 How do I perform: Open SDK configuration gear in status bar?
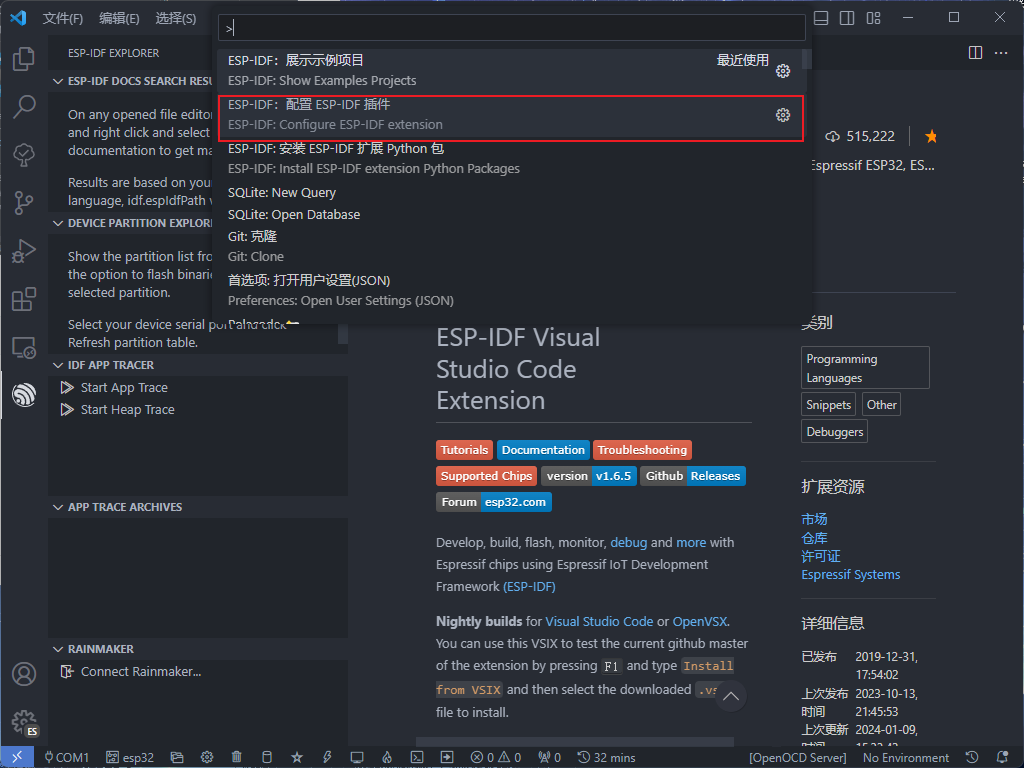point(207,758)
